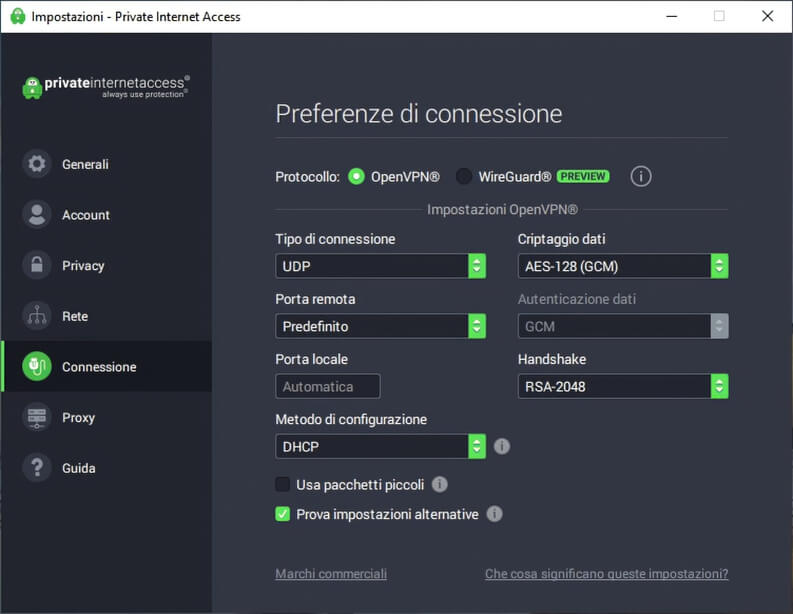Go to the Generali settings tab
The width and height of the screenshot is (793, 614).
click(107, 164)
